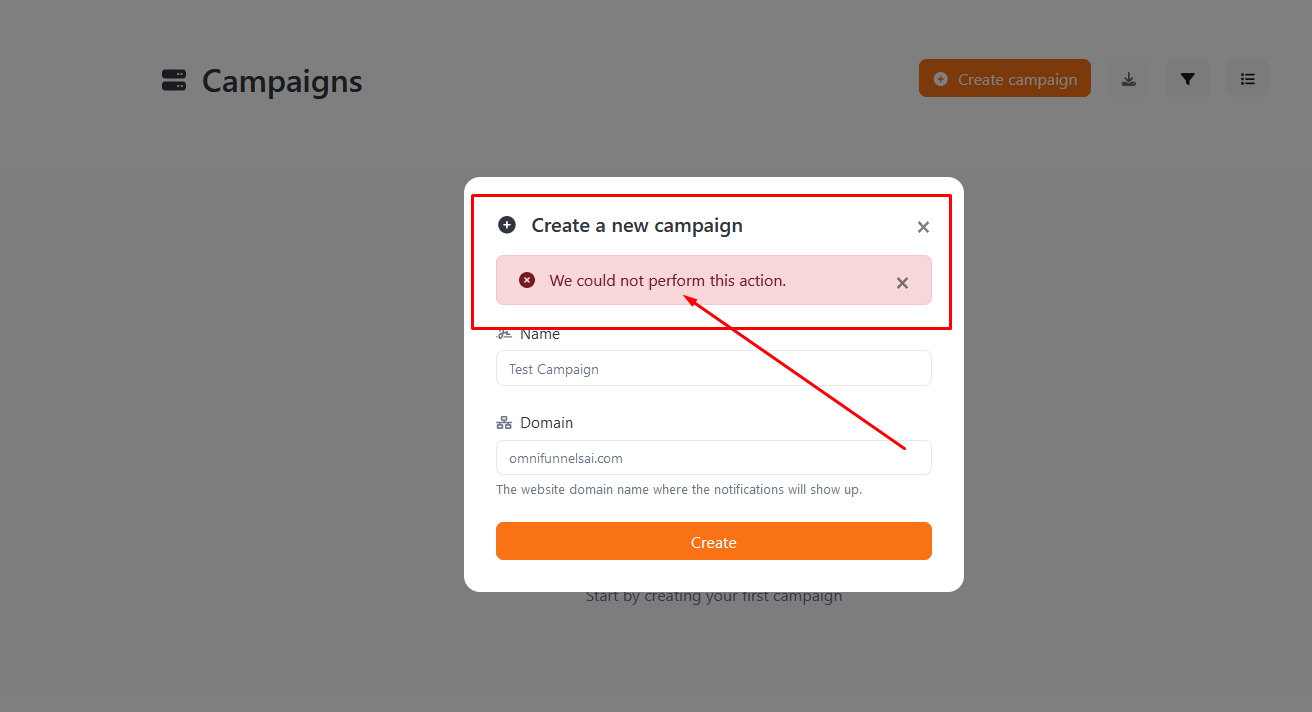Viewport: 1312px width, 712px height.
Task: Click the plus icon inside Create campaign
Action: (941, 79)
